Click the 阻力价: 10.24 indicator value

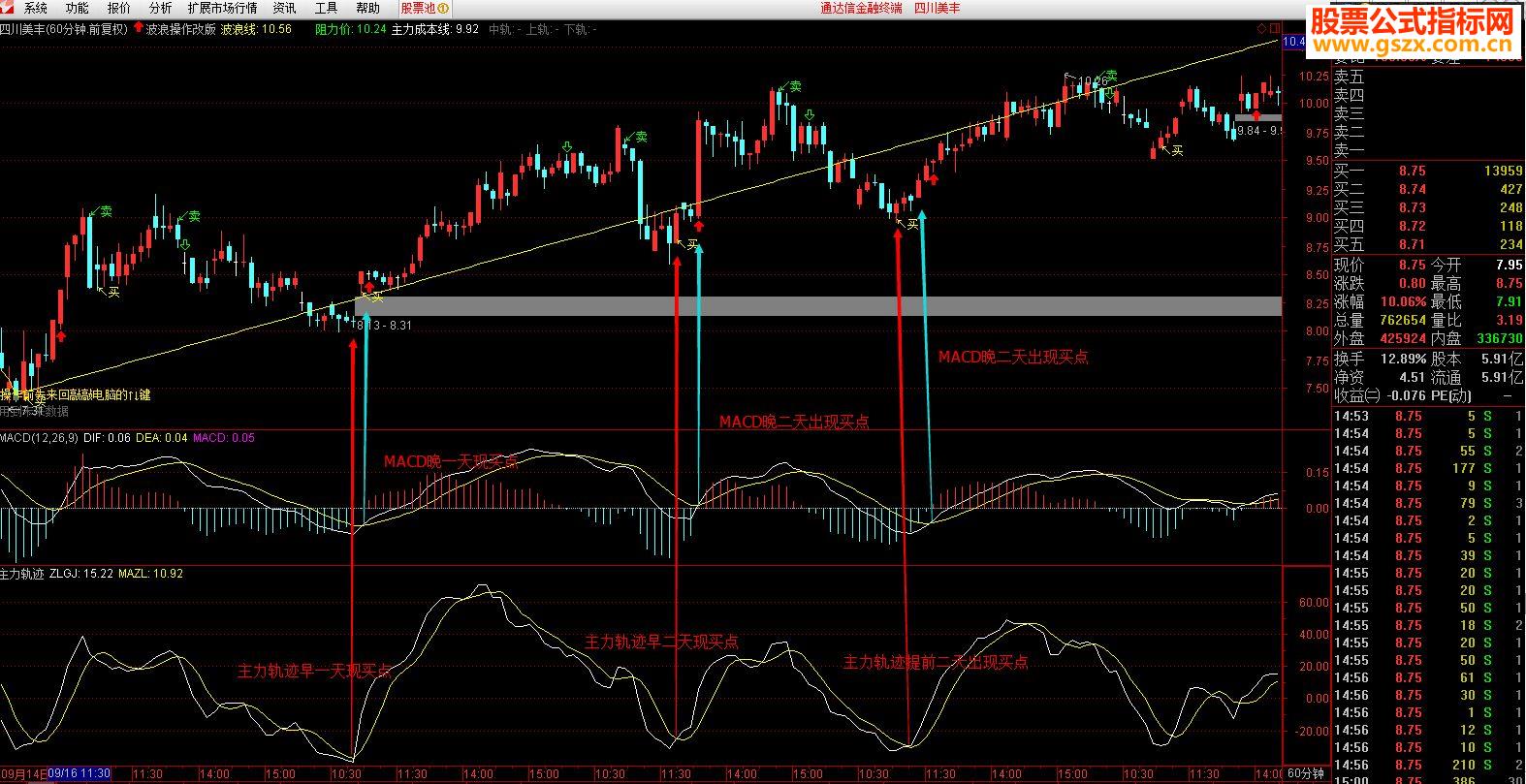(x=350, y=29)
